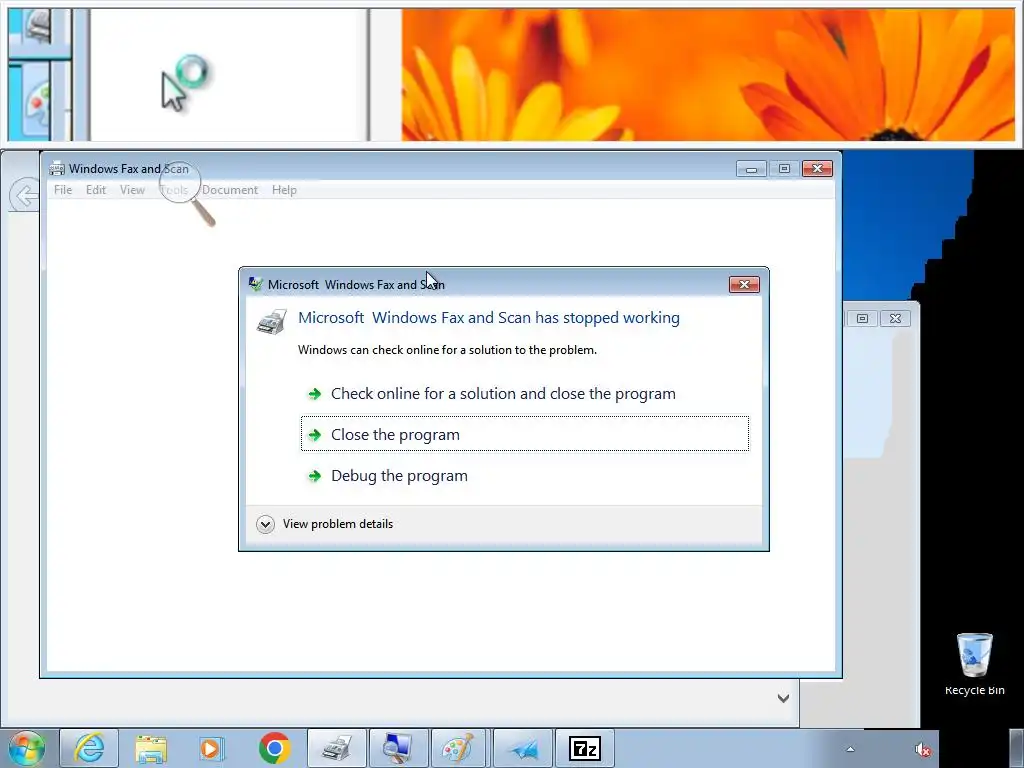Open the paper plane app in taskbar

(523, 748)
